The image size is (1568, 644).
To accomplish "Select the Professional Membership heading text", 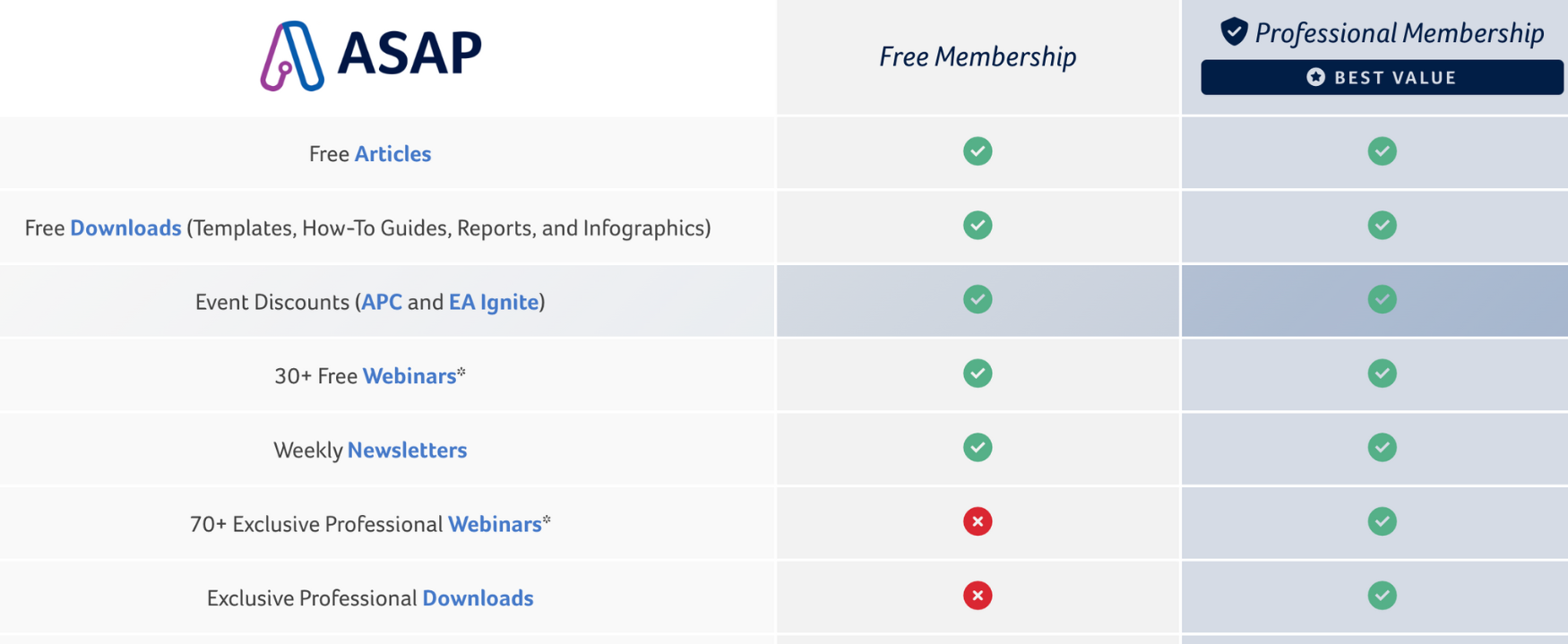I will (x=1399, y=33).
